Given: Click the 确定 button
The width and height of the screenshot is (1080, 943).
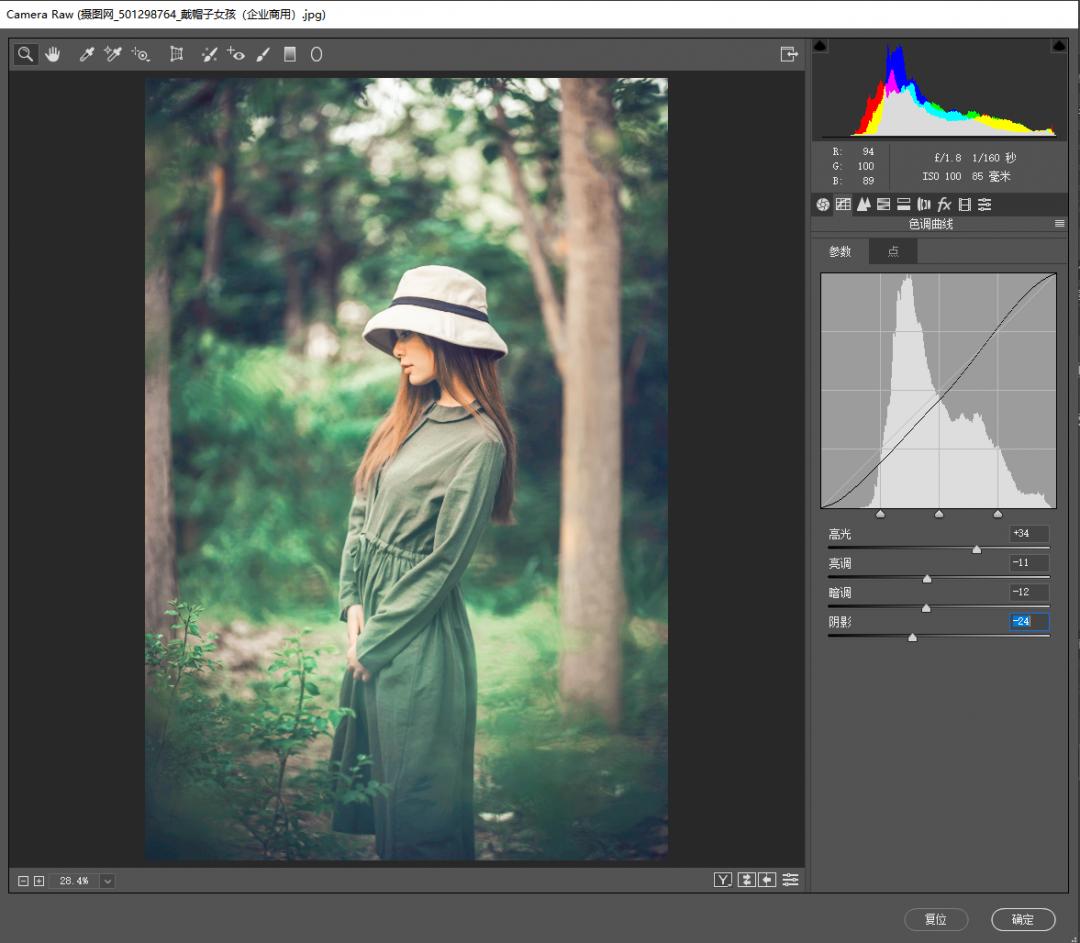Looking at the screenshot, I should 1023,919.
